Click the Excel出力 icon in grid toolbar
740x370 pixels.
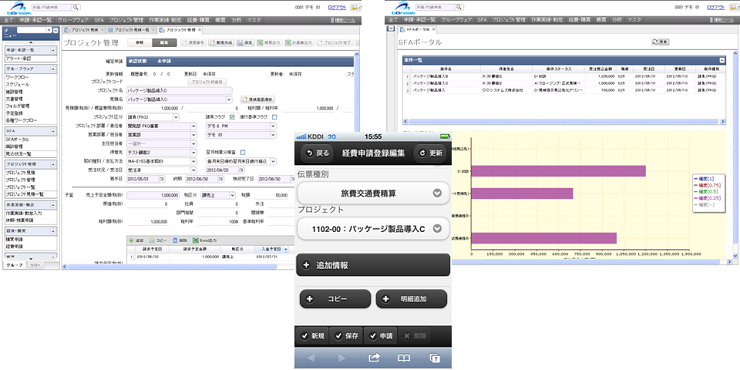[x=195, y=241]
